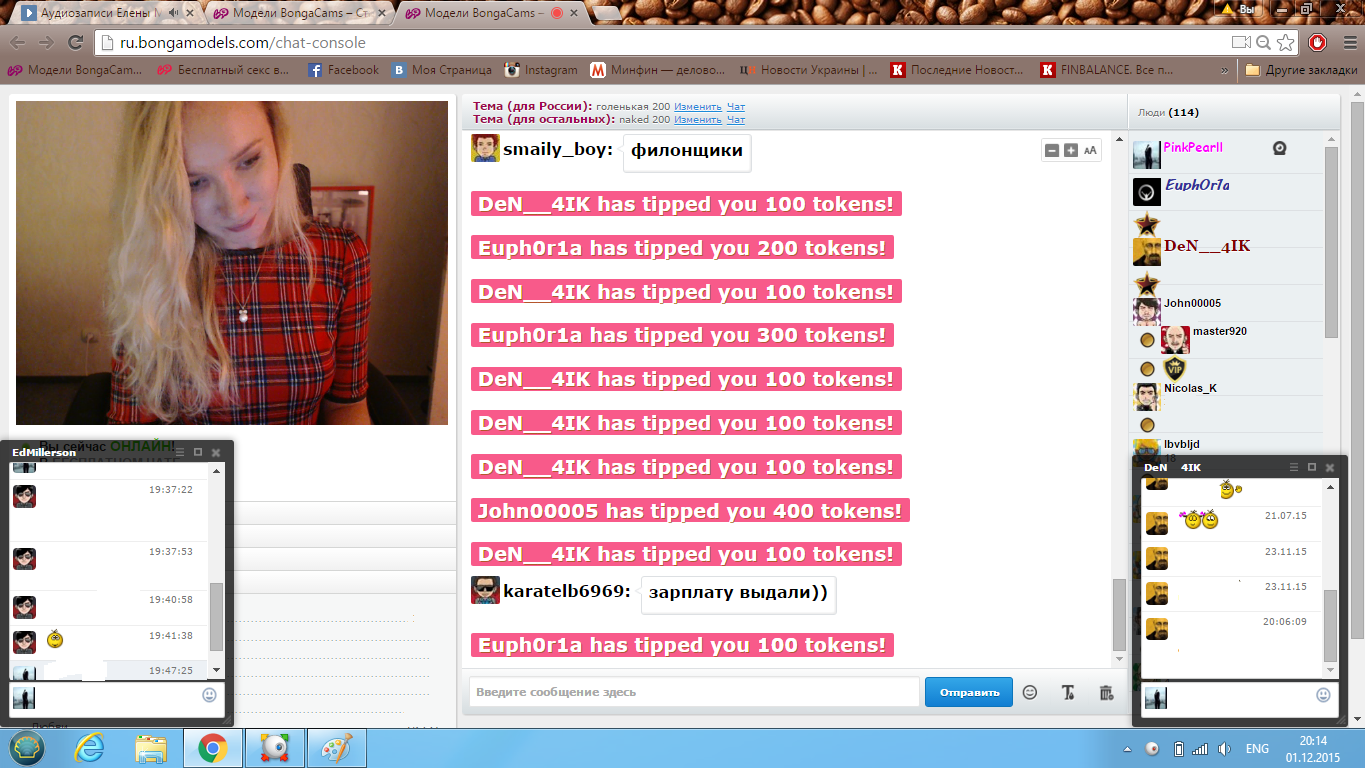1366x768 pixels.
Task: Show hidden icons in the system tray
Action: [1128, 749]
